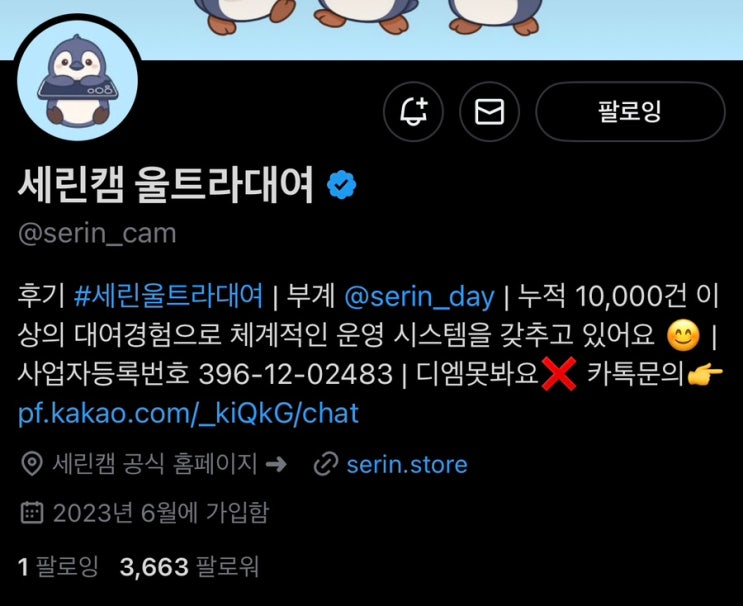The width and height of the screenshot is (743, 606).
Task: Tap the penguin header banner image
Action: (x=372, y=29)
